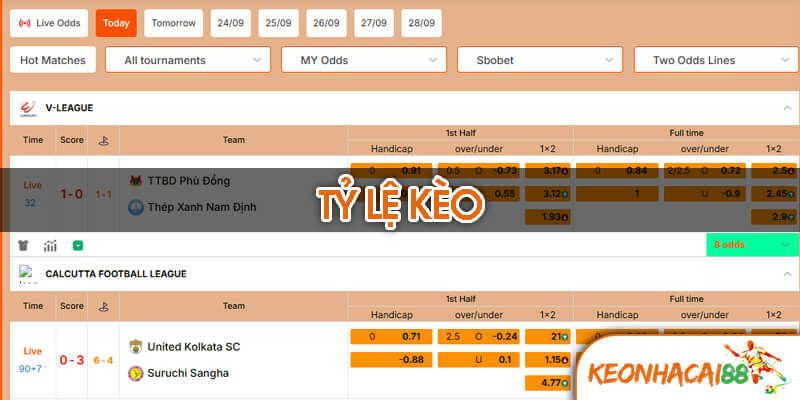Click the green dropdown badge icon

pyautogui.click(x=77, y=245)
